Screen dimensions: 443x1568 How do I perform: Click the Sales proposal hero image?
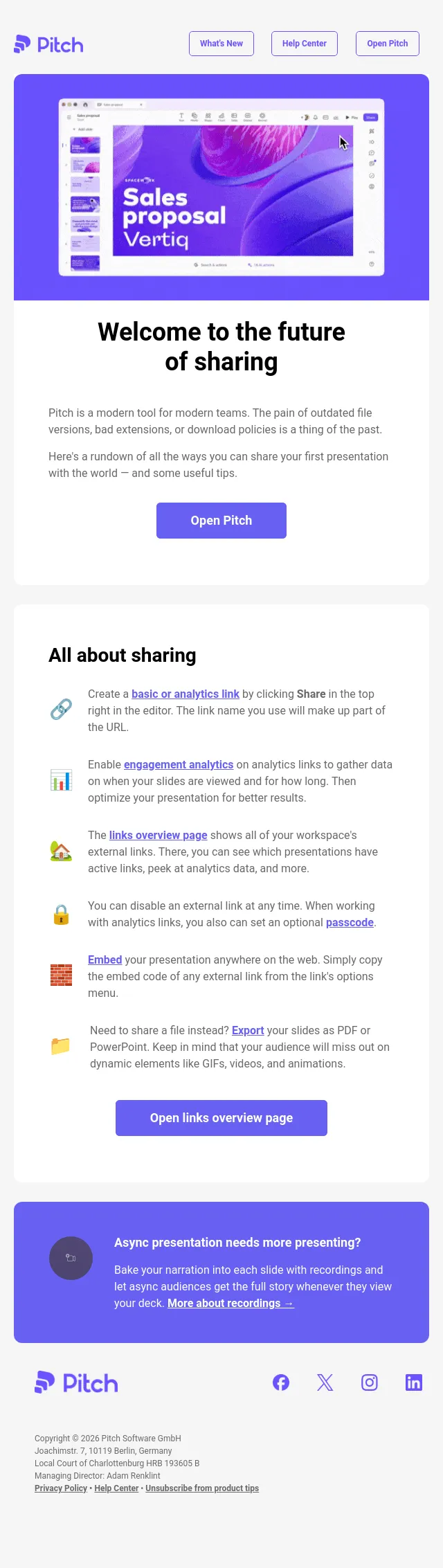coord(221,187)
